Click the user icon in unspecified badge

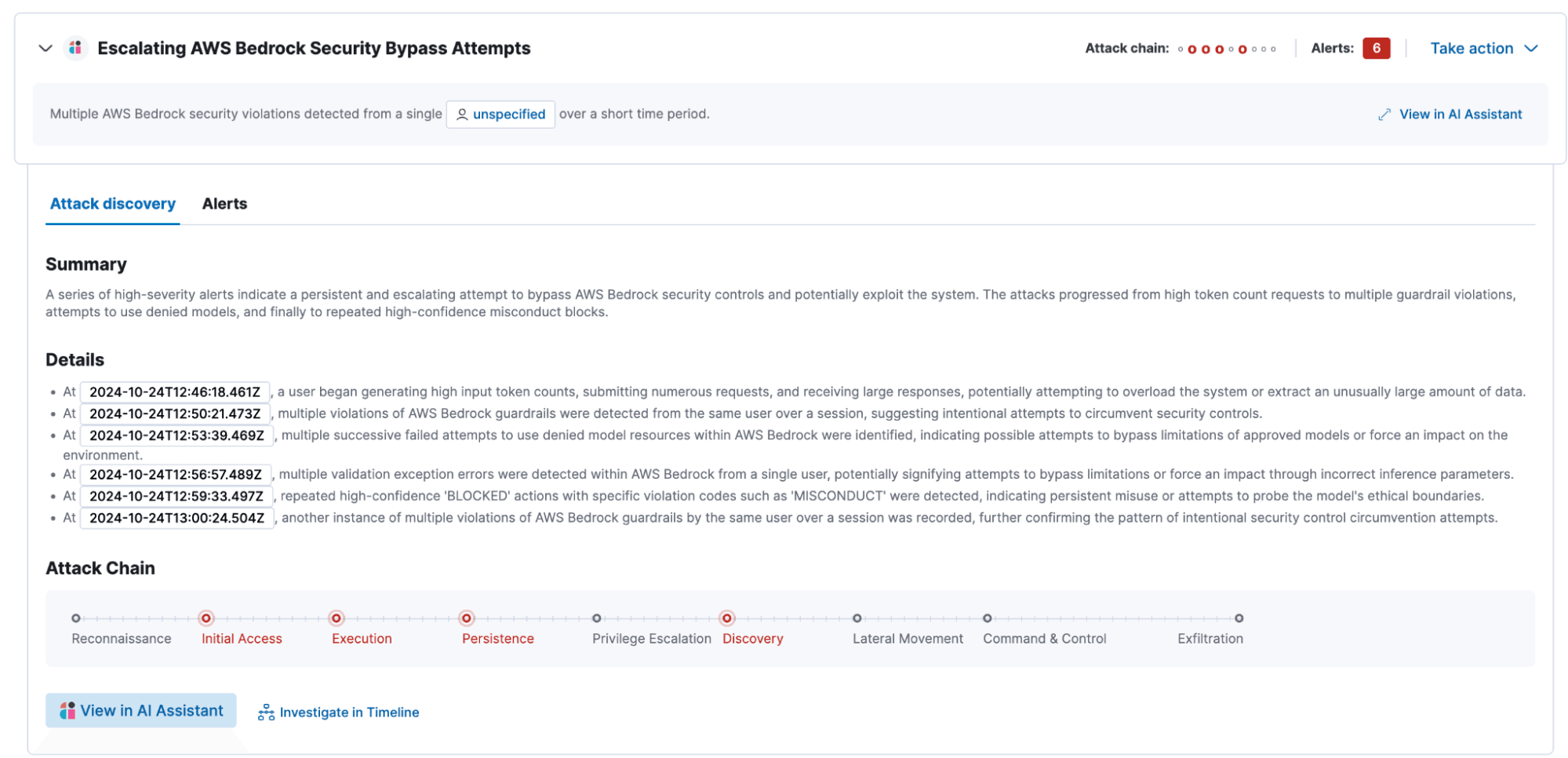[462, 115]
